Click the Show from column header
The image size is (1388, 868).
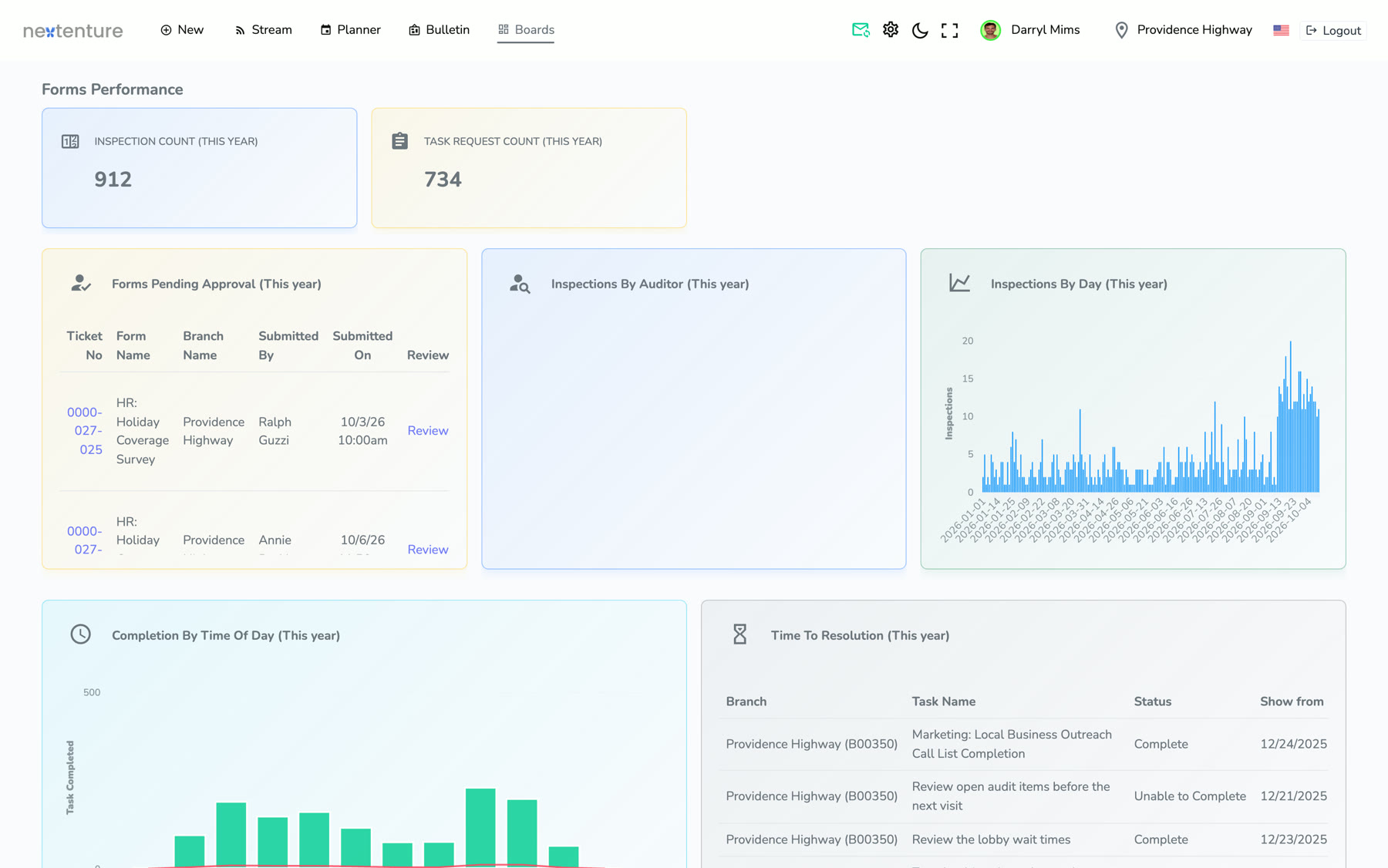(1292, 701)
